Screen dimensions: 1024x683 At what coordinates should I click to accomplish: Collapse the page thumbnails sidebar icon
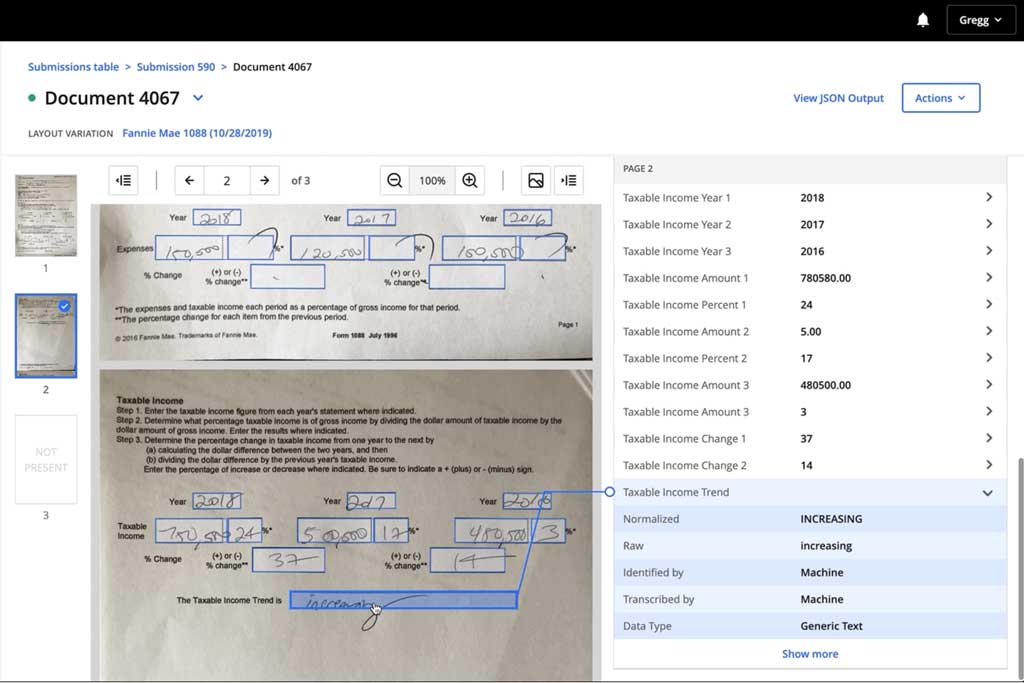click(x=123, y=180)
